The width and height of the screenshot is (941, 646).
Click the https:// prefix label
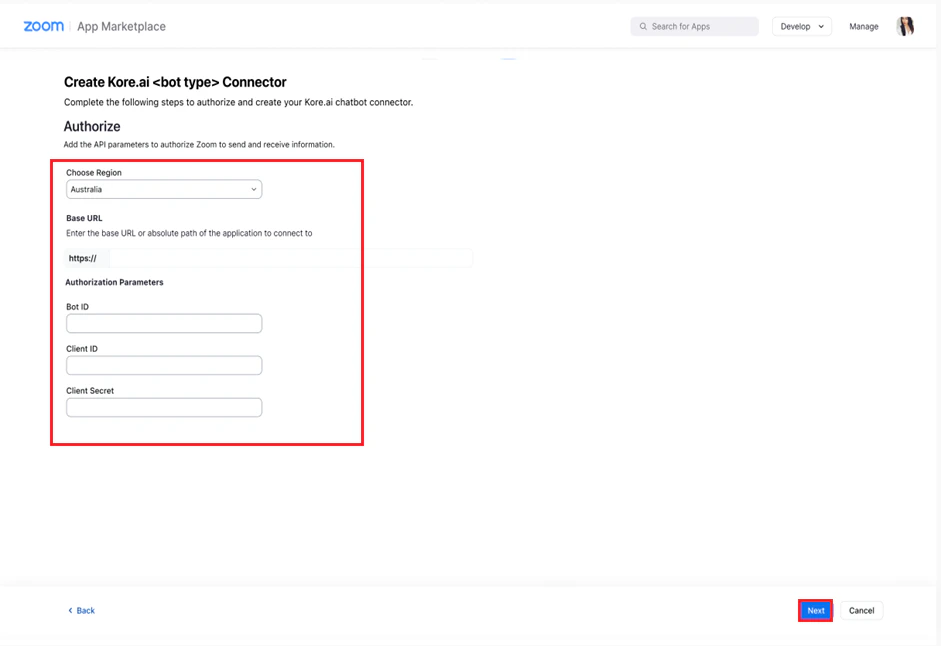tap(83, 258)
